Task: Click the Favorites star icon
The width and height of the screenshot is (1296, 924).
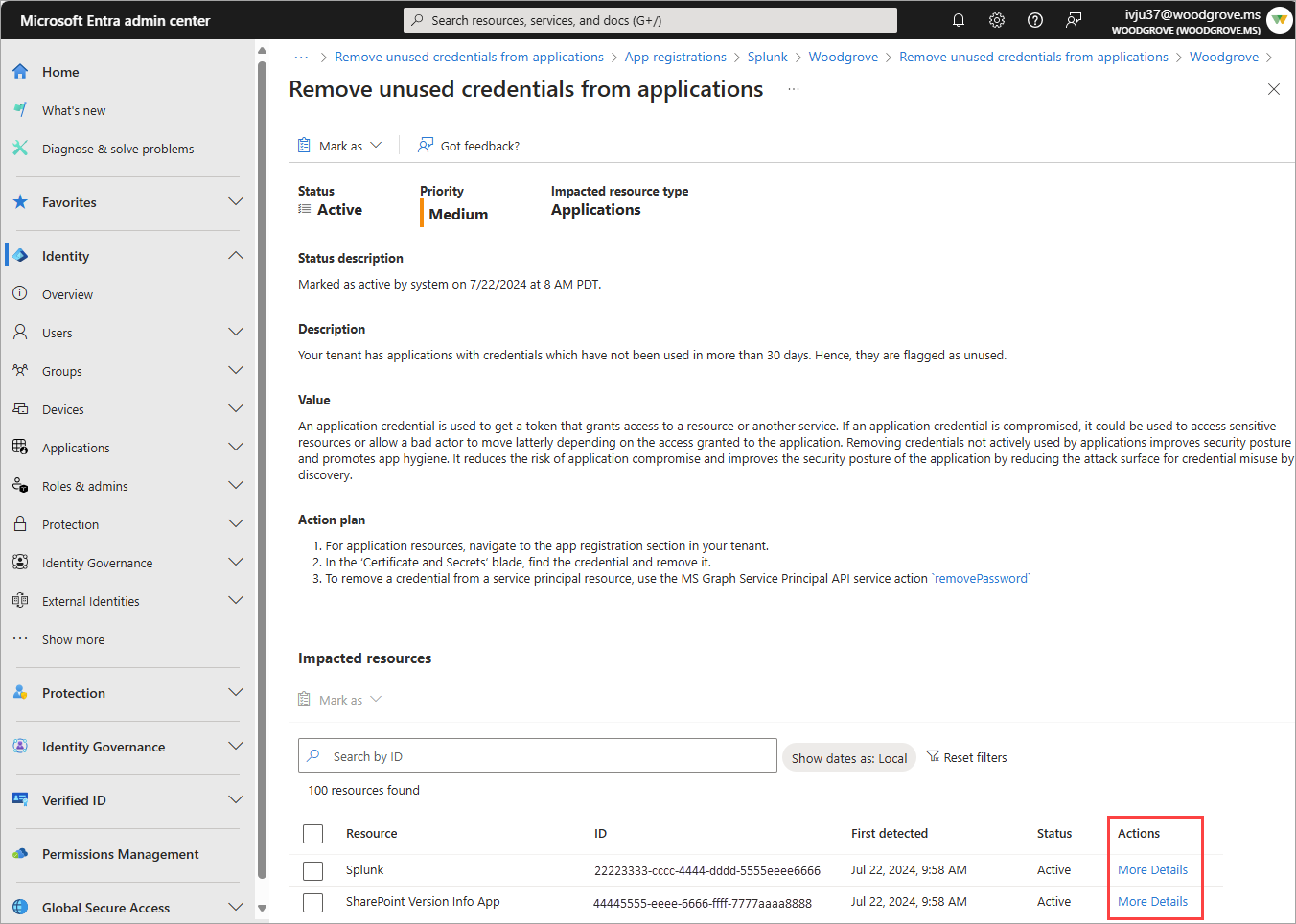Action: pyautogui.click(x=20, y=202)
